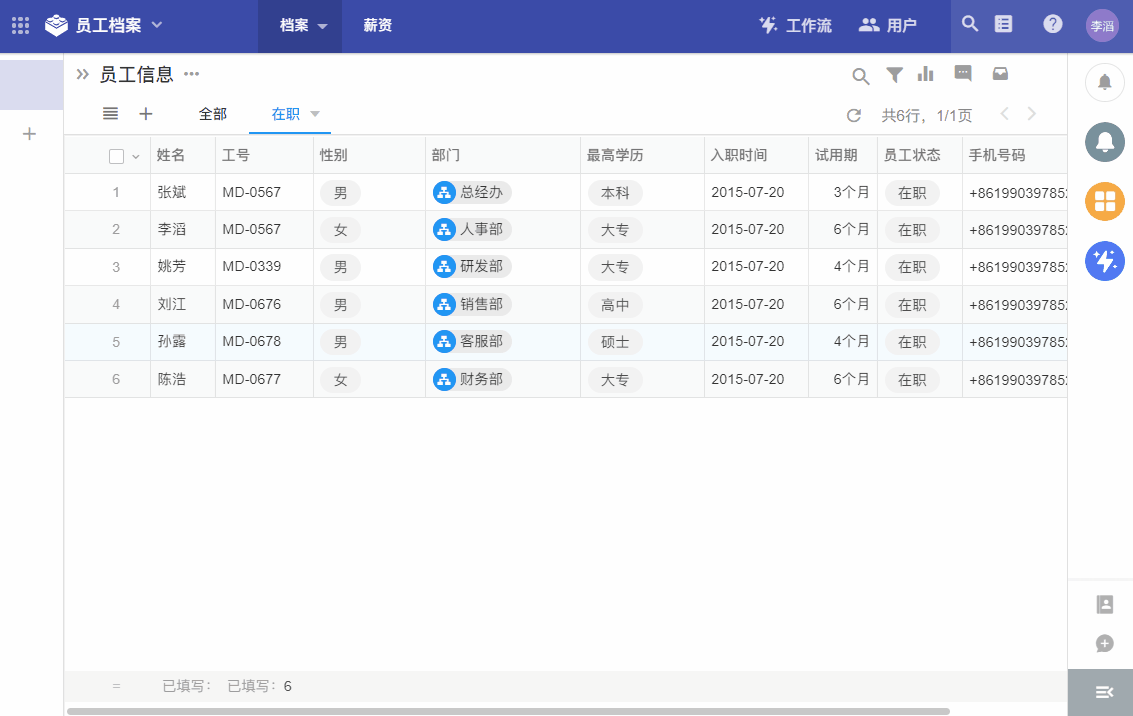Toggle the select-all checkbox in the header
Screen dimensions: 1133x716
[x=117, y=156]
